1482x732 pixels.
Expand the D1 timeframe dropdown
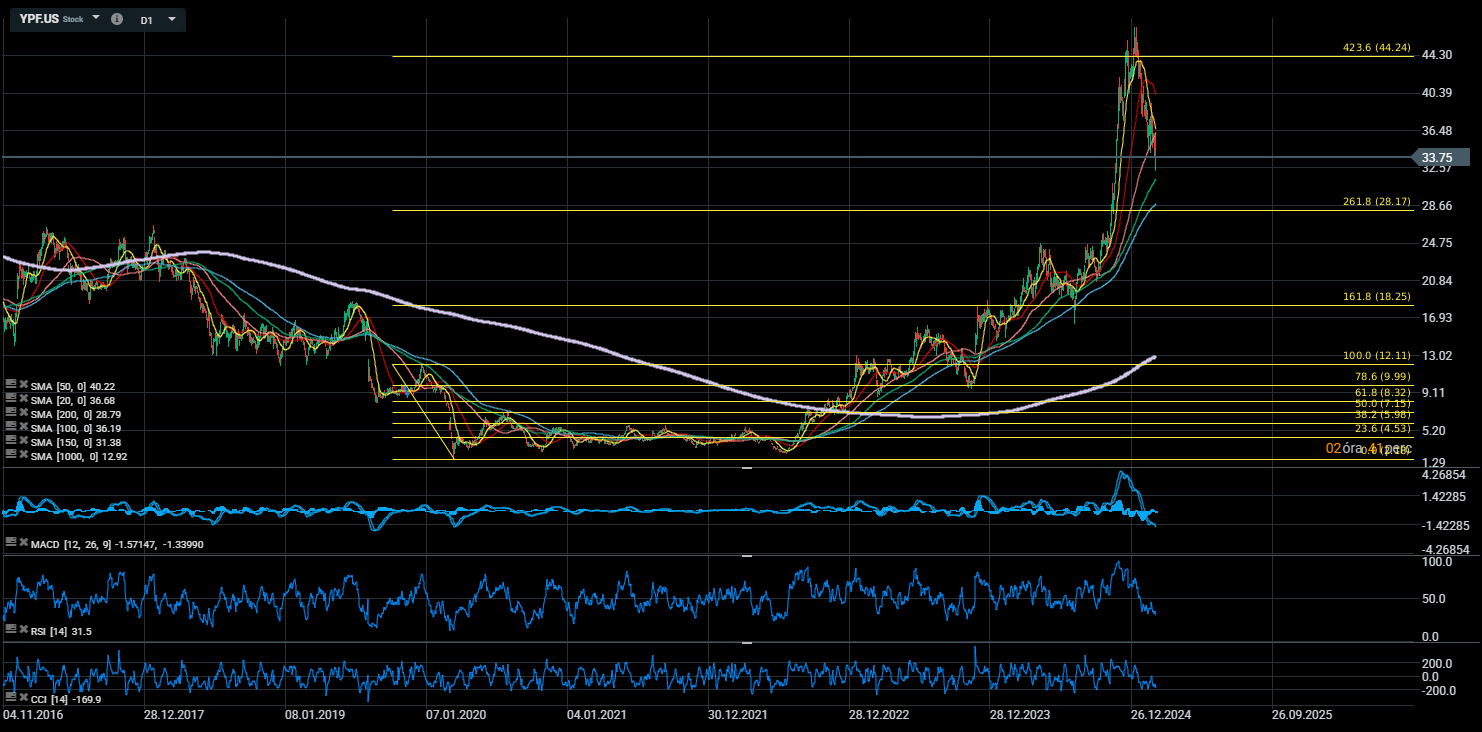(172, 20)
